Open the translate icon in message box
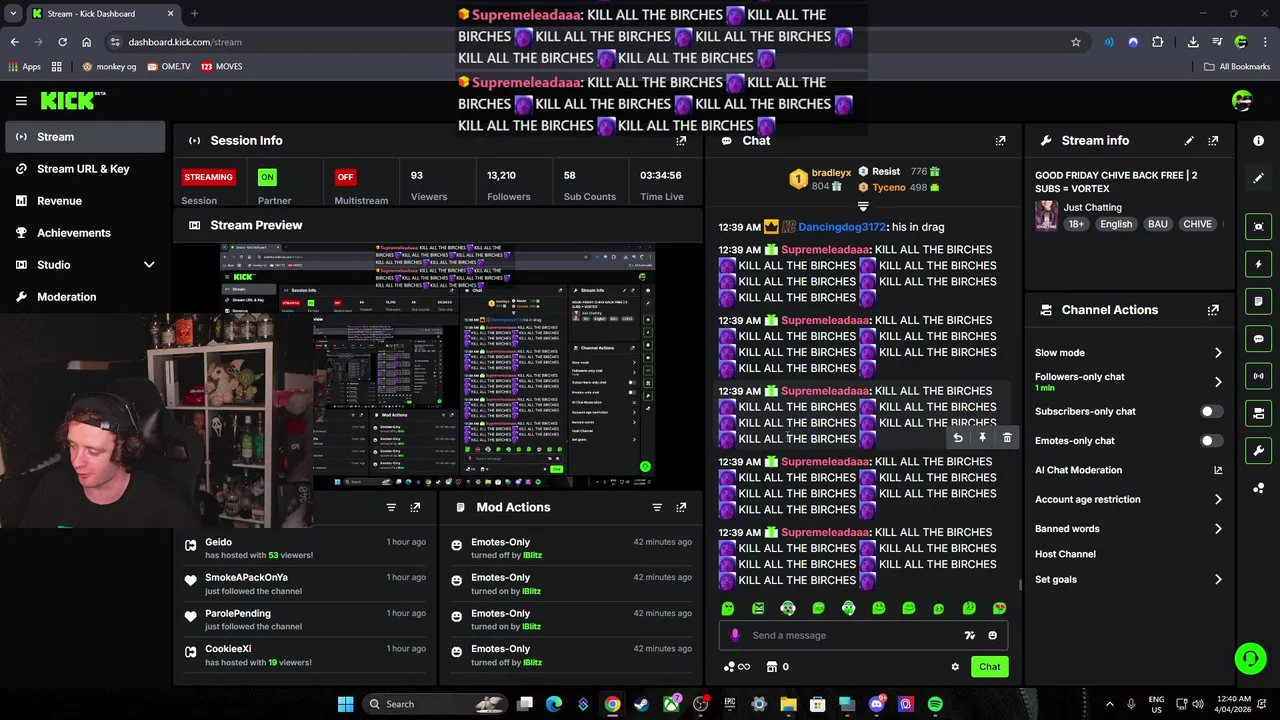 pyautogui.click(x=969, y=635)
